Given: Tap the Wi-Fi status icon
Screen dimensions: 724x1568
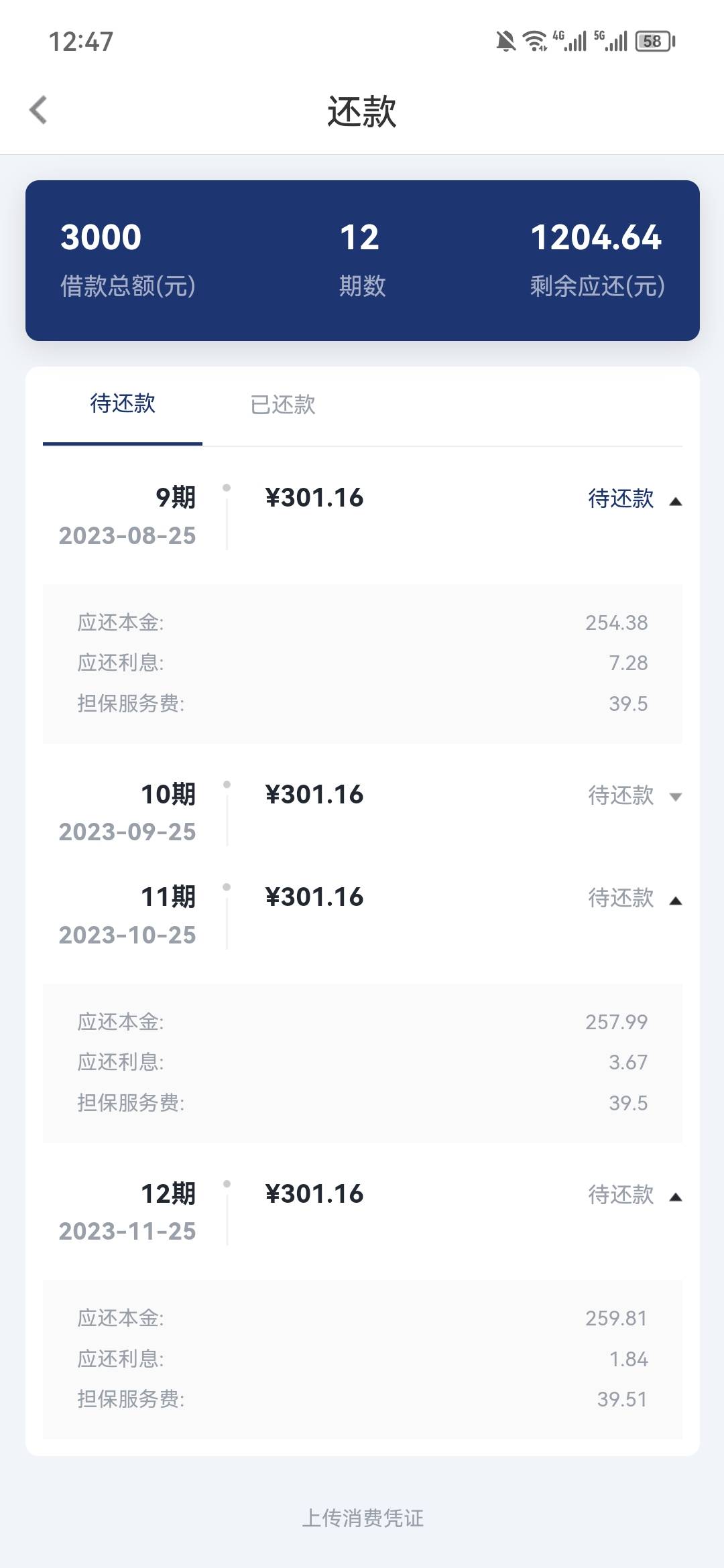Looking at the screenshot, I should (x=535, y=42).
